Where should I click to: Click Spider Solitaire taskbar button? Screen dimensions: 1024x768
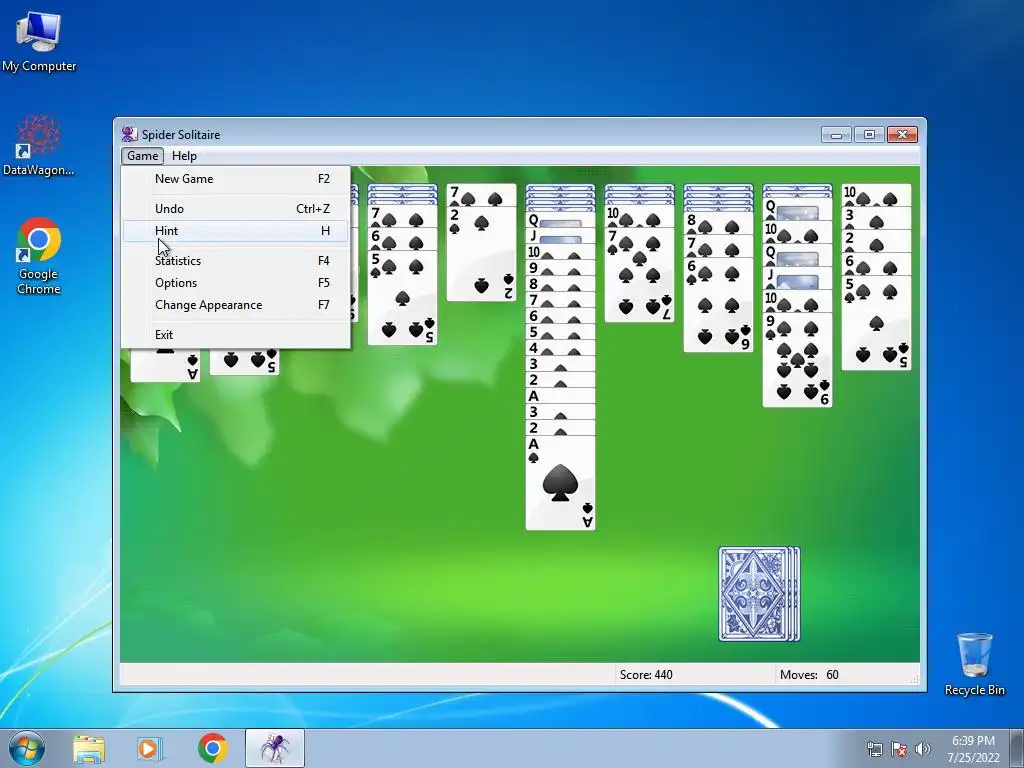coord(275,748)
